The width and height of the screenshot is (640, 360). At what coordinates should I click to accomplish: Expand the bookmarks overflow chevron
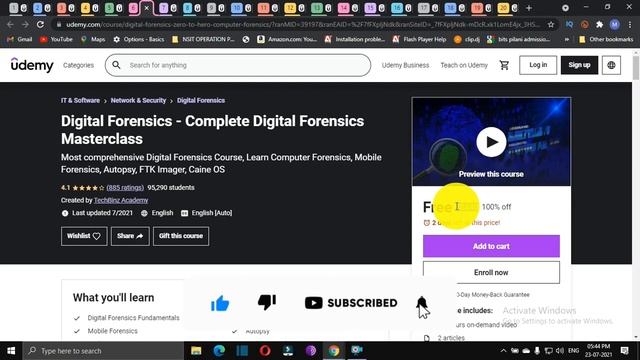click(567, 39)
